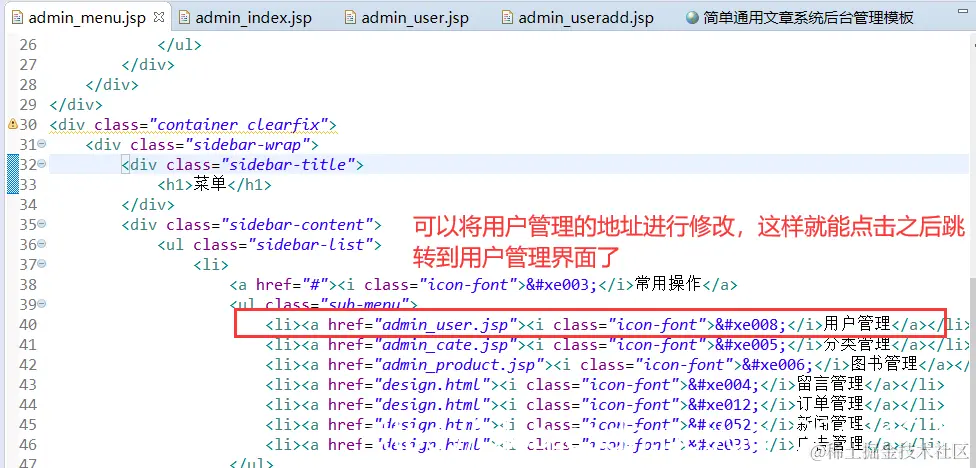Close the admin_menu.jsp tab
This screenshot has width=976, height=468.
159,17
